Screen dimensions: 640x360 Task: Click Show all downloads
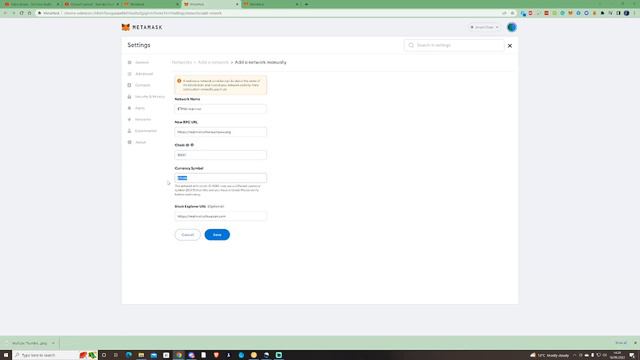pyautogui.click(x=621, y=343)
